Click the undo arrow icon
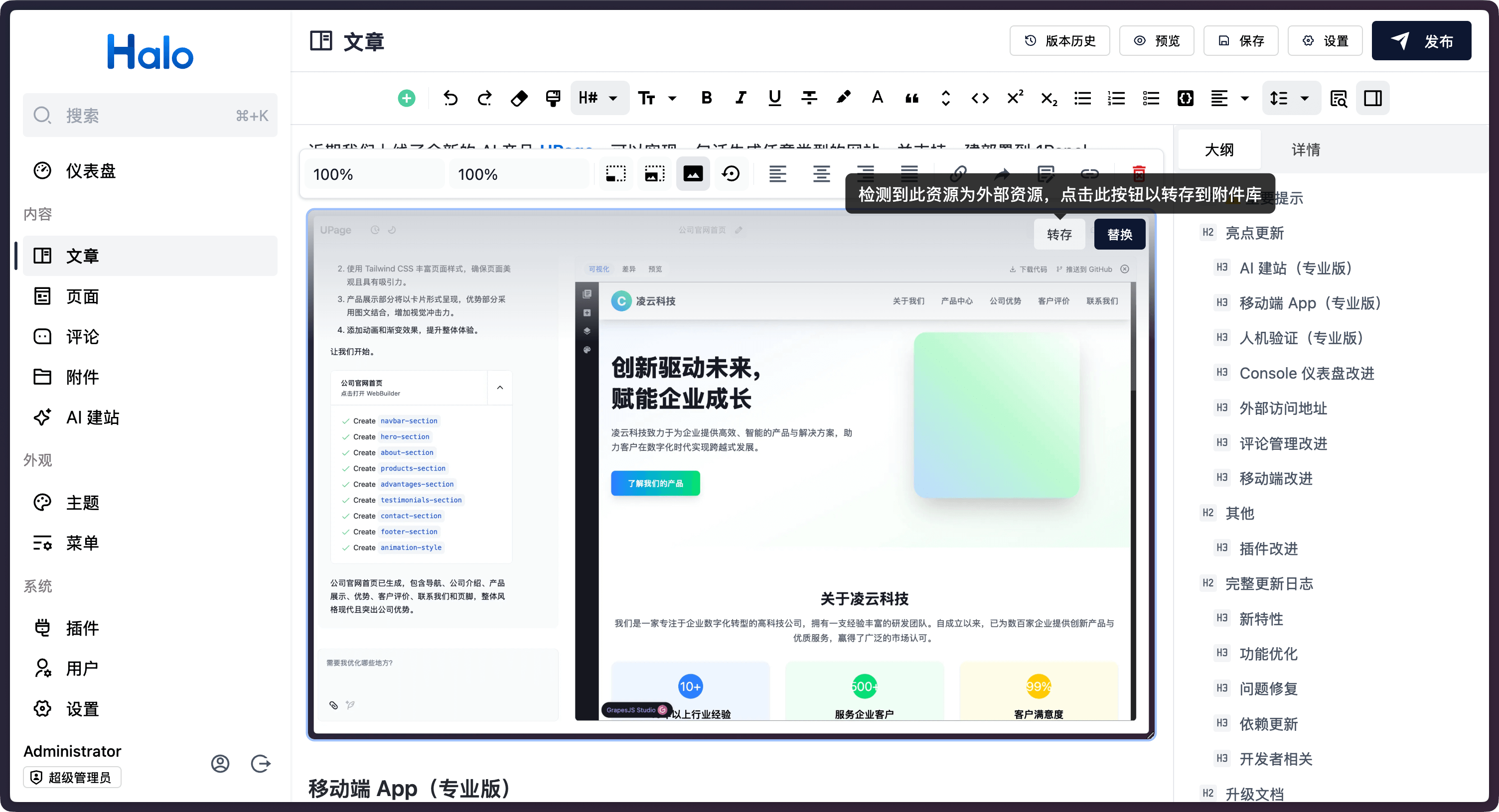 click(450, 98)
